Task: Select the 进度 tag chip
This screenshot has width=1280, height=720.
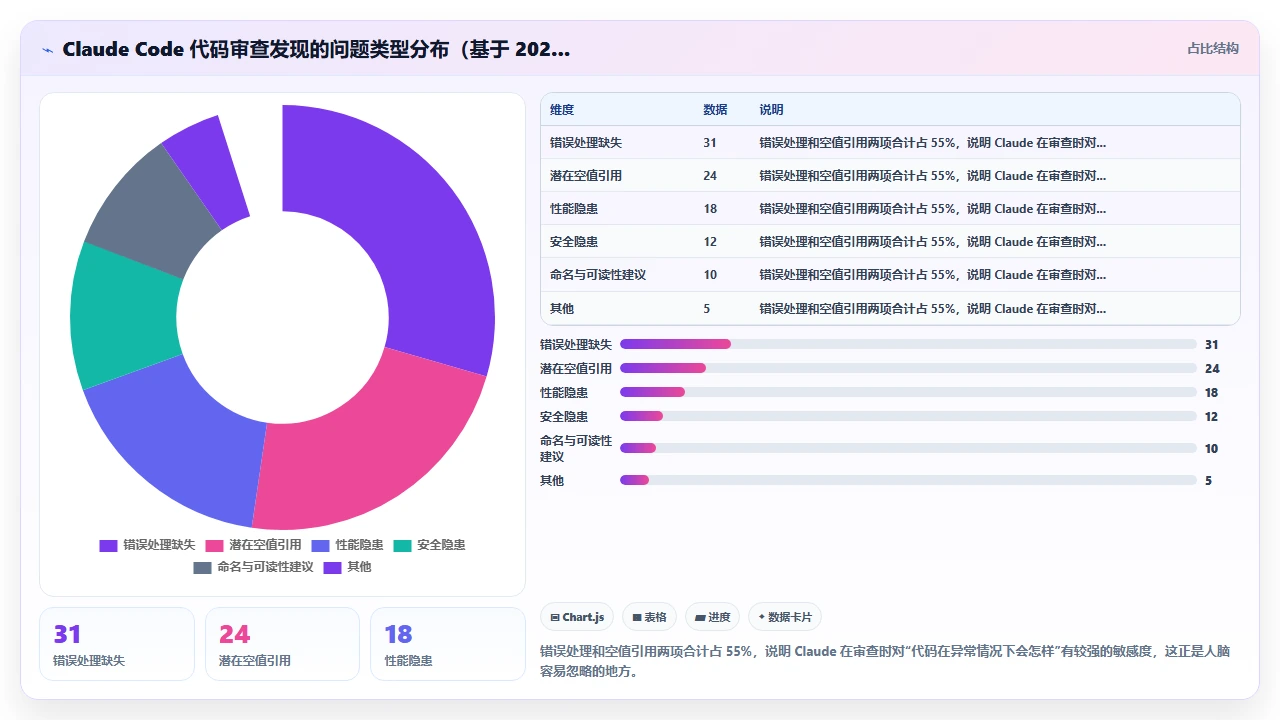Action: pyautogui.click(x=713, y=617)
